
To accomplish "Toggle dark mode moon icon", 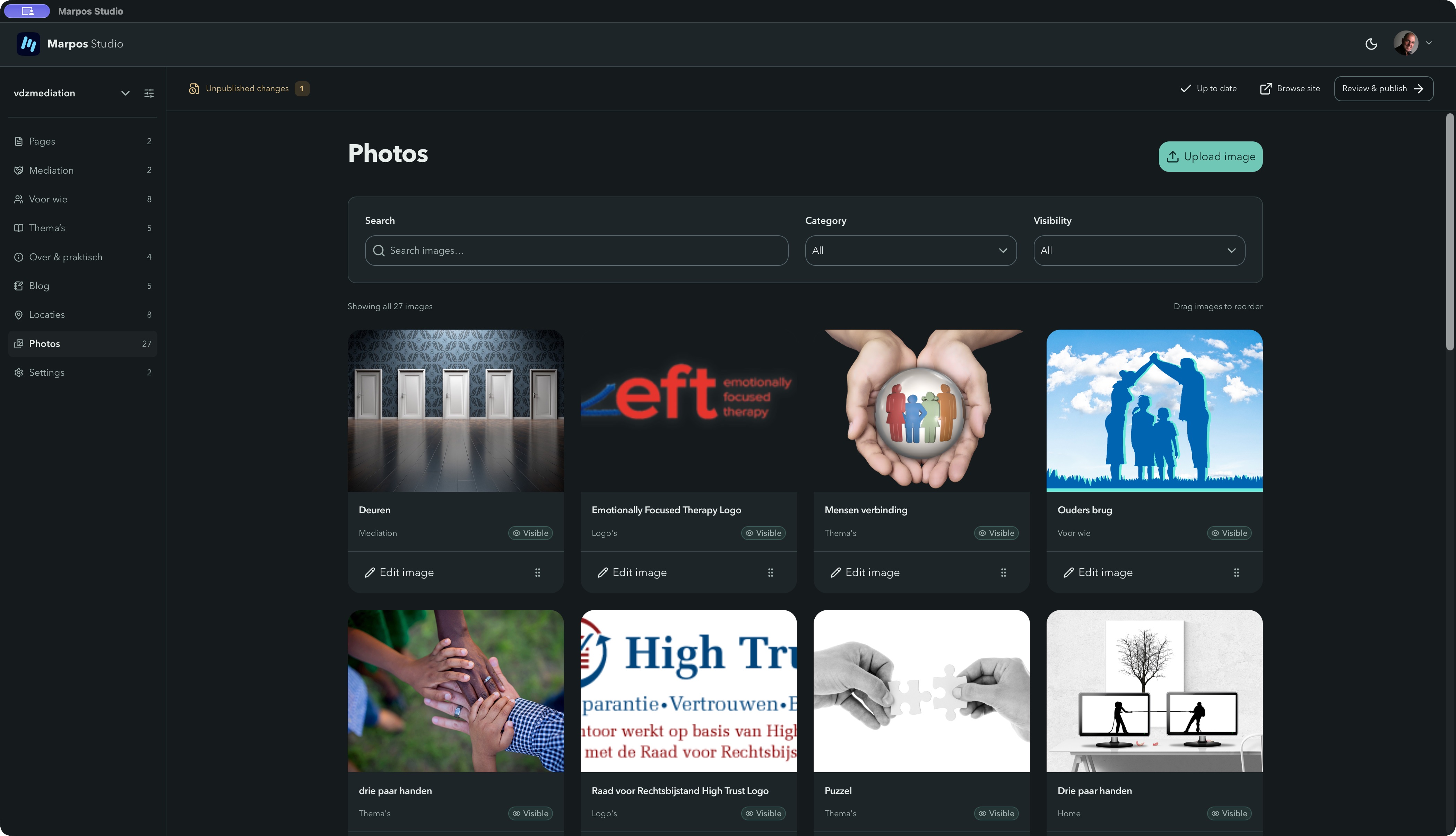I will click(x=1371, y=44).
